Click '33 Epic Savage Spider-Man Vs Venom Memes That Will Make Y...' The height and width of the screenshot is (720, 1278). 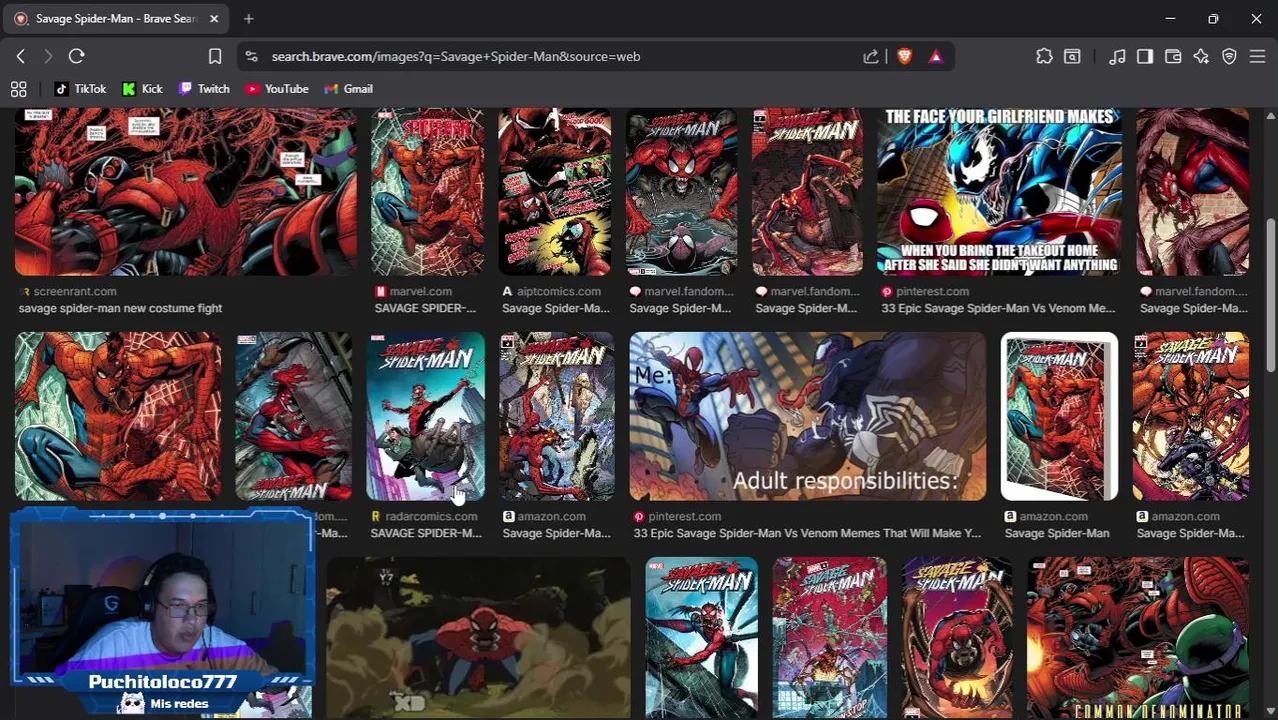pyautogui.click(x=807, y=533)
